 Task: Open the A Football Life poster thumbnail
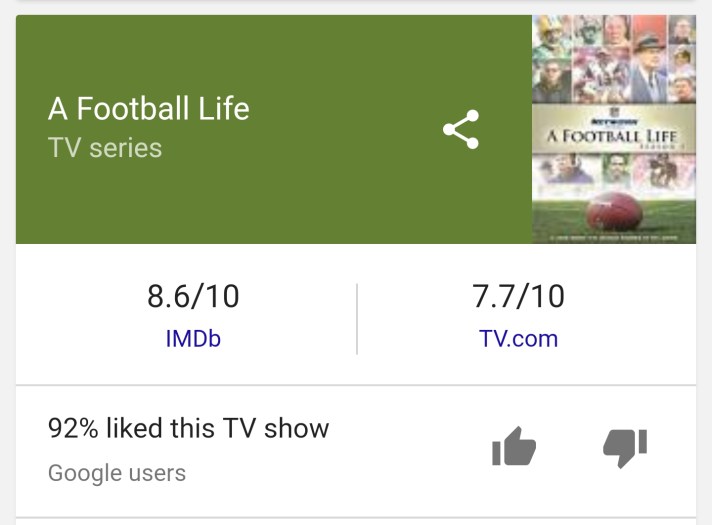pyautogui.click(x=613, y=129)
